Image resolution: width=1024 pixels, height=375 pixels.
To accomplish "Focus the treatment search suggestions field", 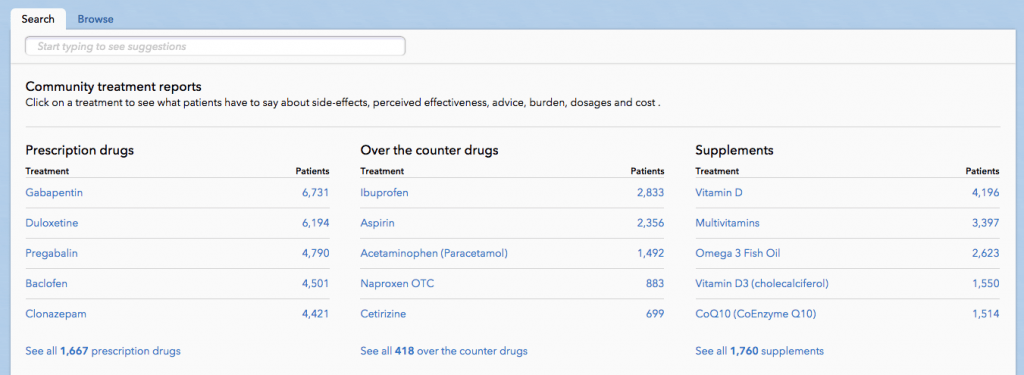I will click(x=215, y=46).
